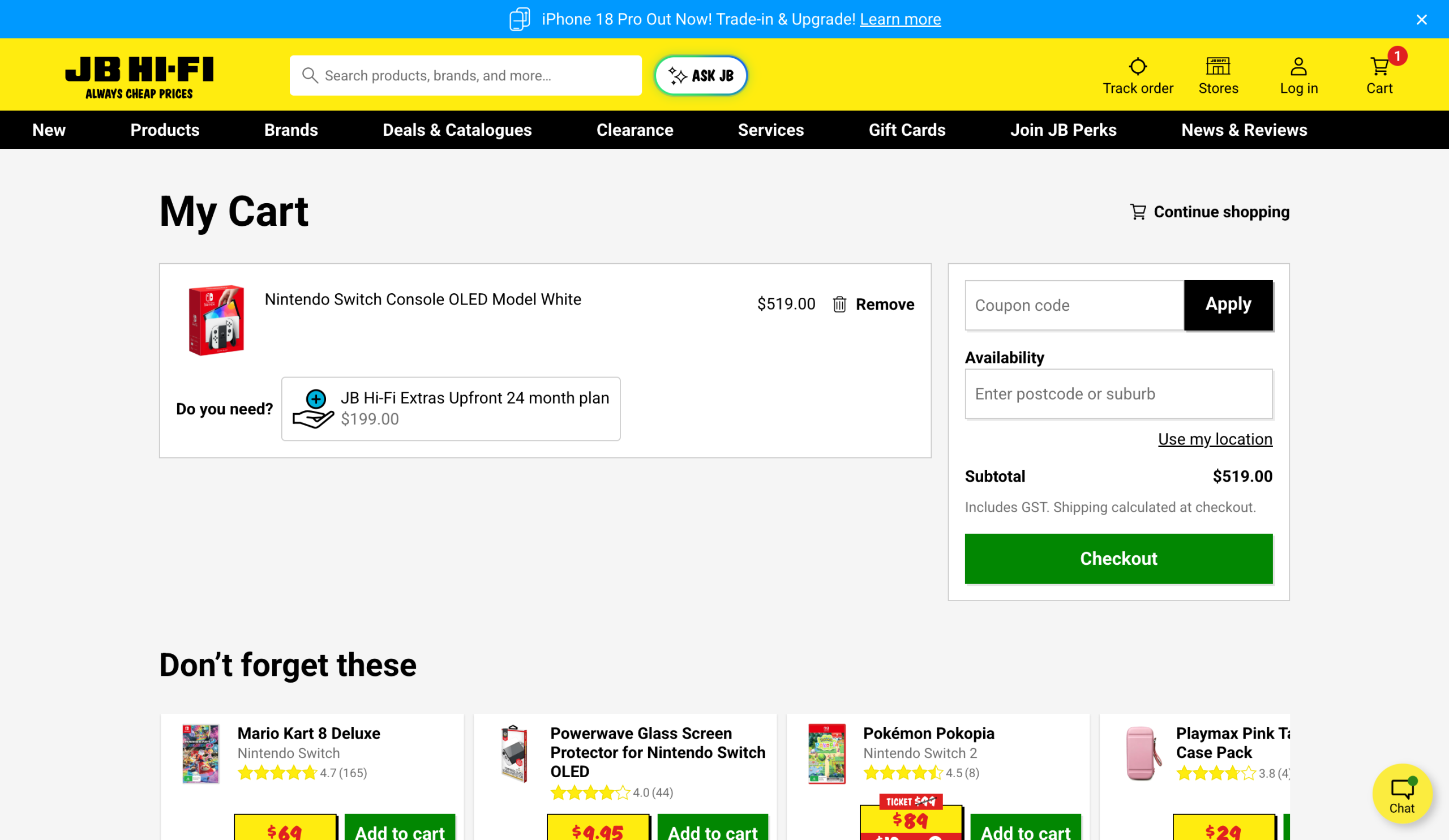Open the New menu
Image resolution: width=1449 pixels, height=840 pixels.
(x=49, y=130)
